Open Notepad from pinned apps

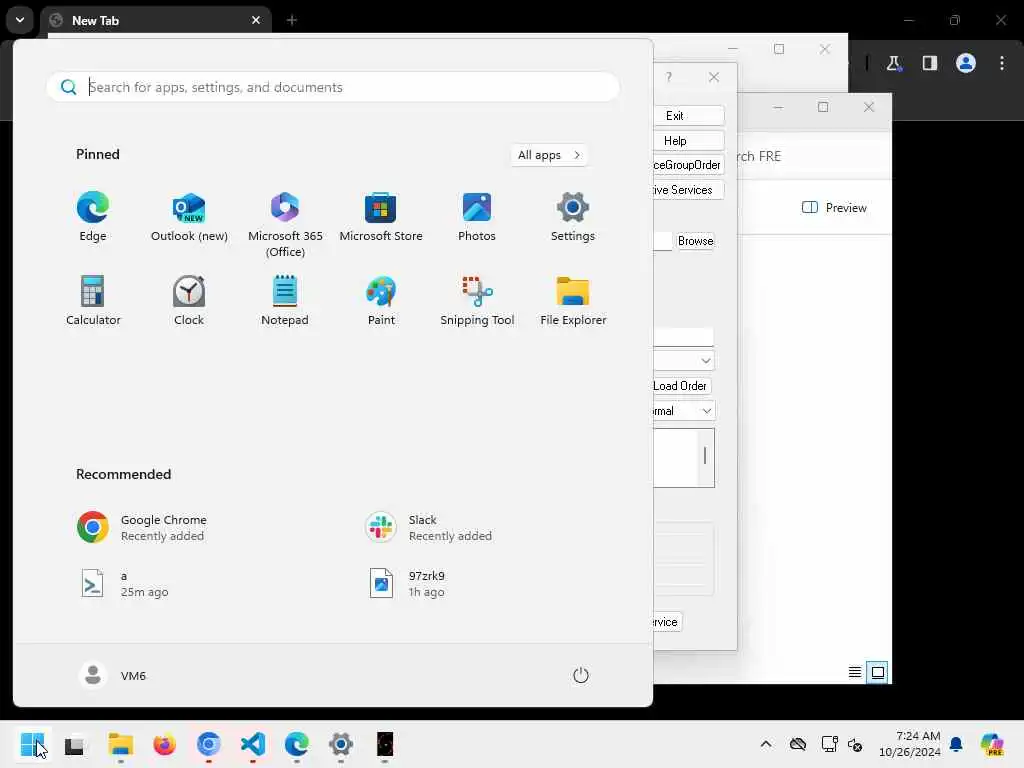coord(285,300)
